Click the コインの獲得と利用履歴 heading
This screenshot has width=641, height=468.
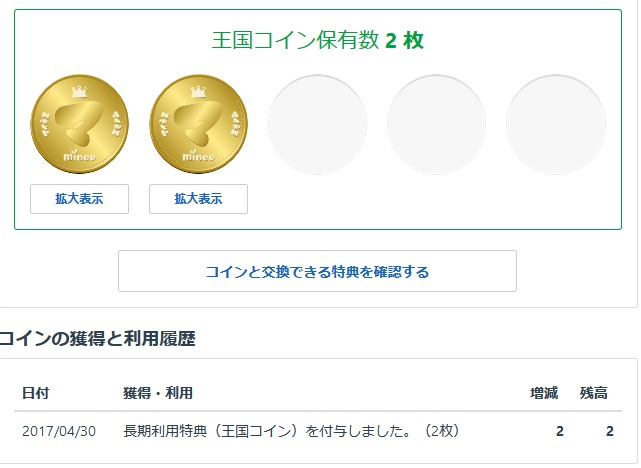tap(98, 339)
